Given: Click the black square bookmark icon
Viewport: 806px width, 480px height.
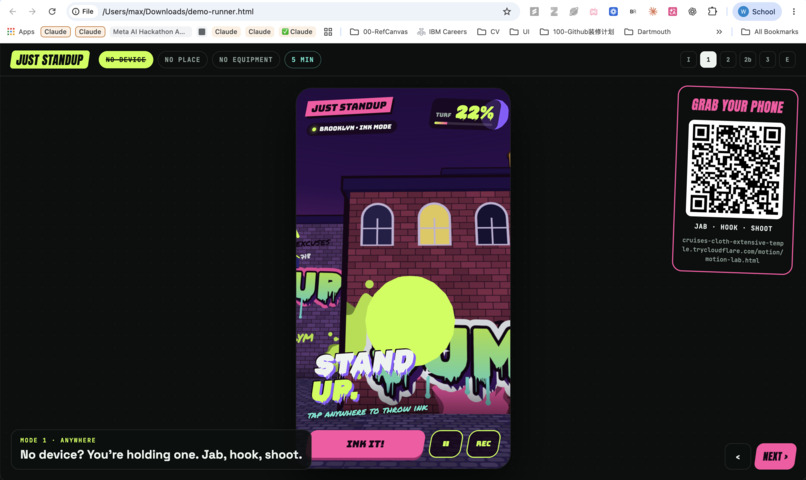Looking at the screenshot, I should [202, 31].
